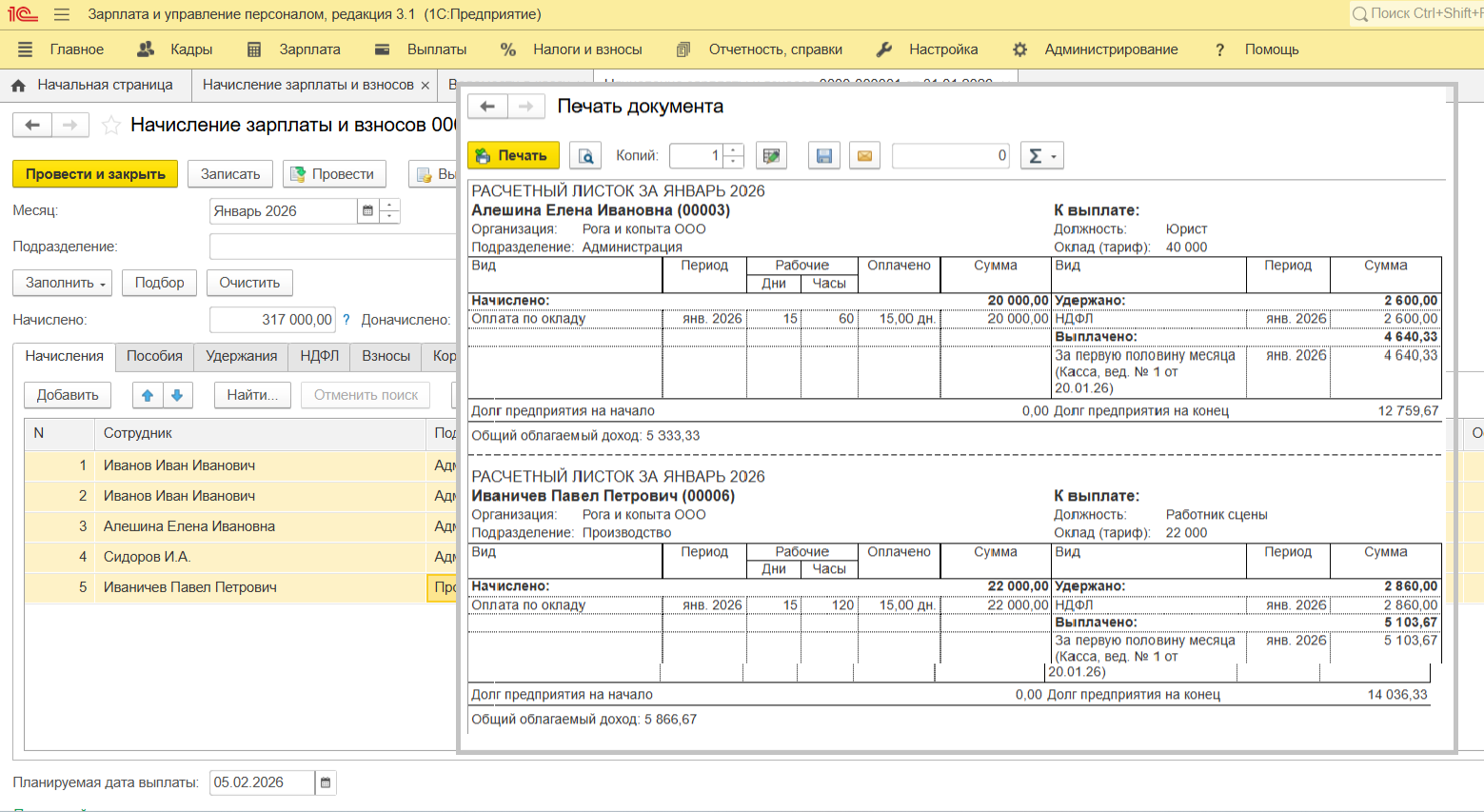The width and height of the screenshot is (1484, 812).
Task: Go back in Печать документа window
Action: point(487,107)
